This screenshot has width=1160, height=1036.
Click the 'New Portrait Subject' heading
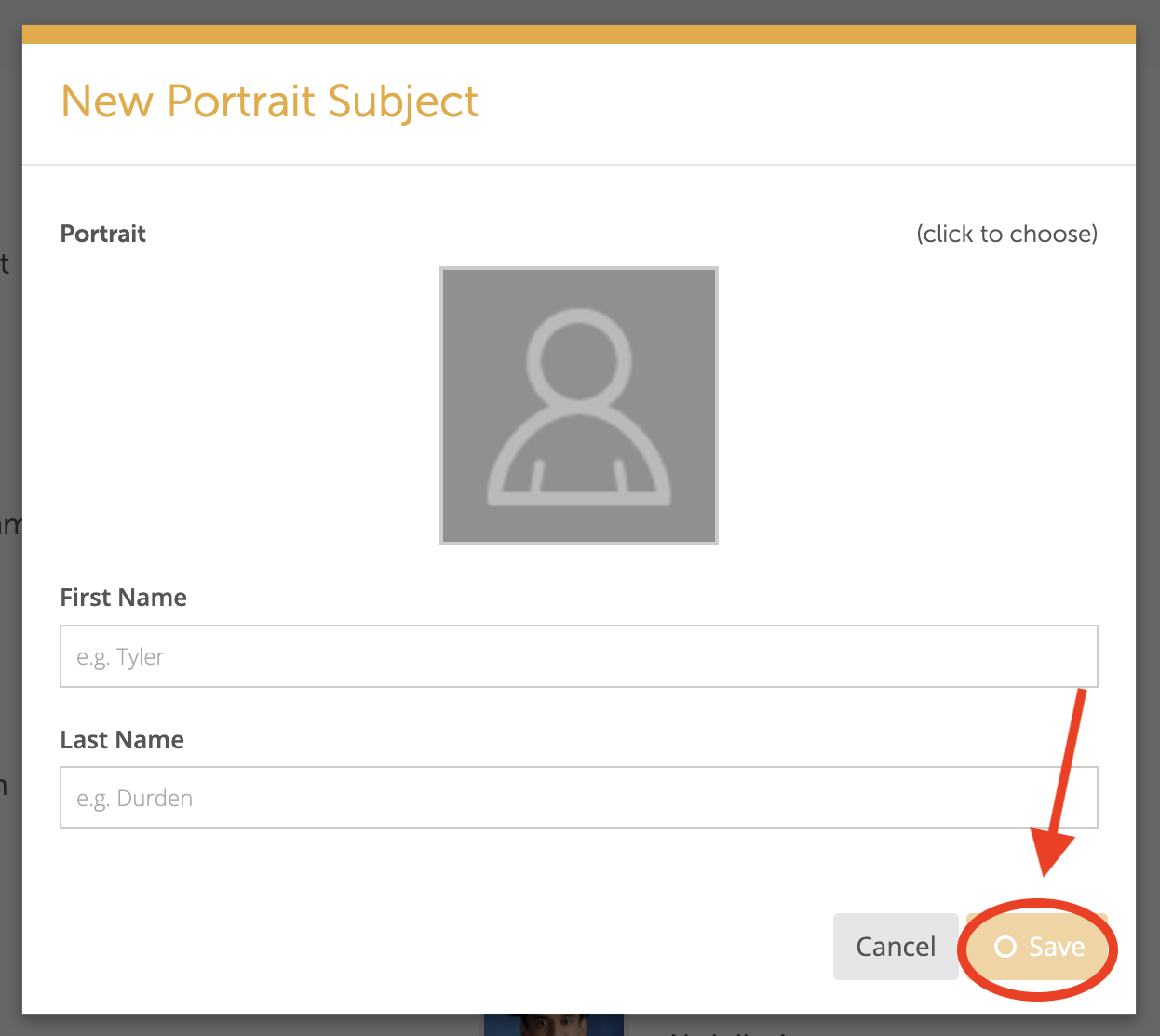(270, 101)
